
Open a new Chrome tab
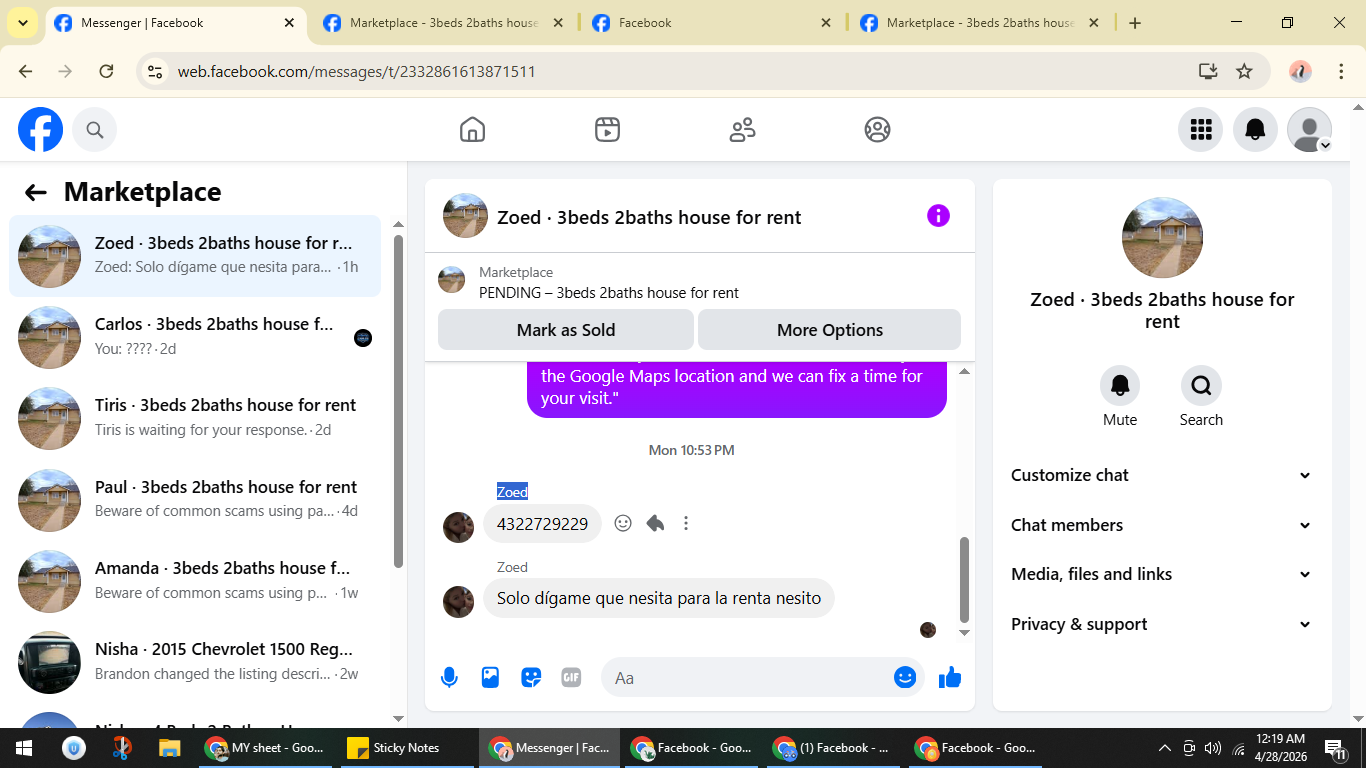(x=1135, y=23)
